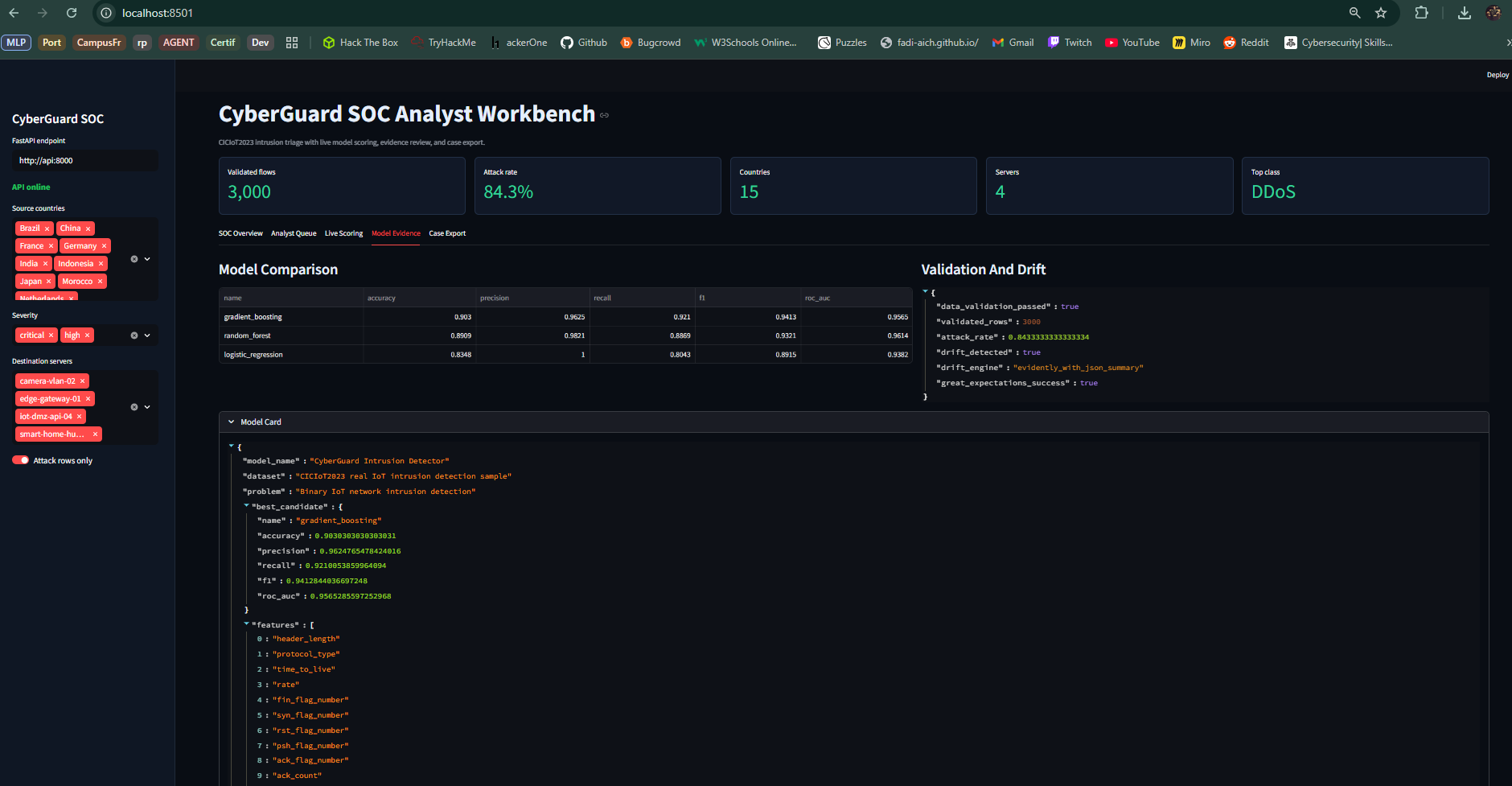The height and width of the screenshot is (786, 1512).
Task: Switch to the Live Scoring tab
Action: (x=343, y=233)
